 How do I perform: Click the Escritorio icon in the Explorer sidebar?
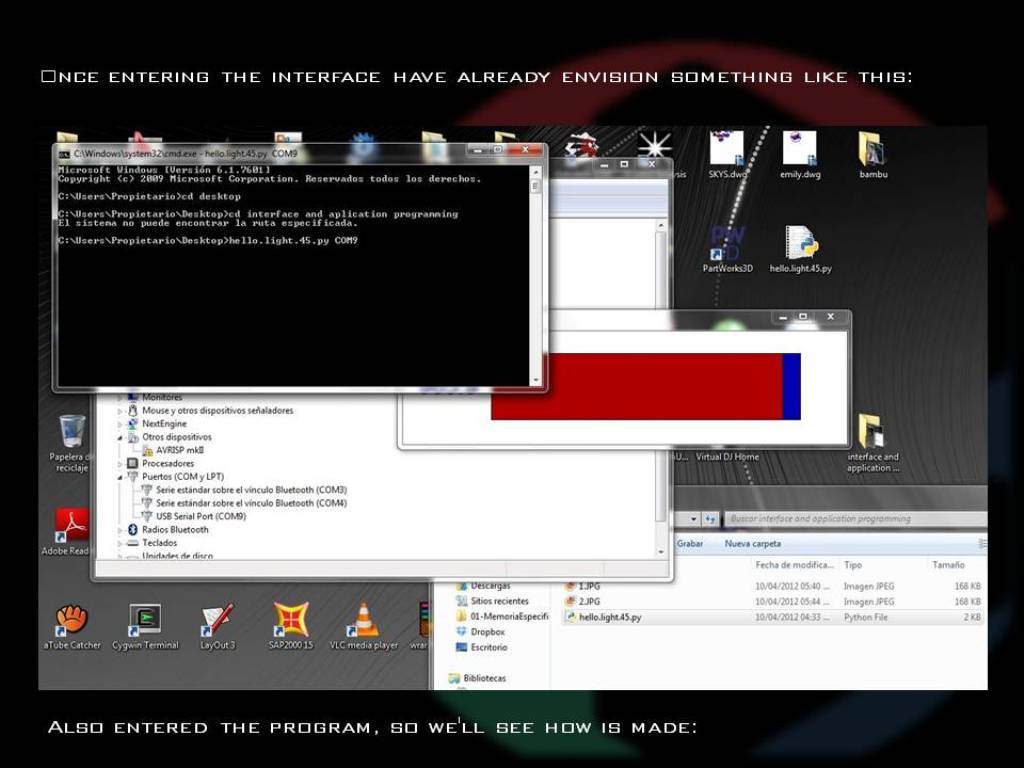pos(462,647)
